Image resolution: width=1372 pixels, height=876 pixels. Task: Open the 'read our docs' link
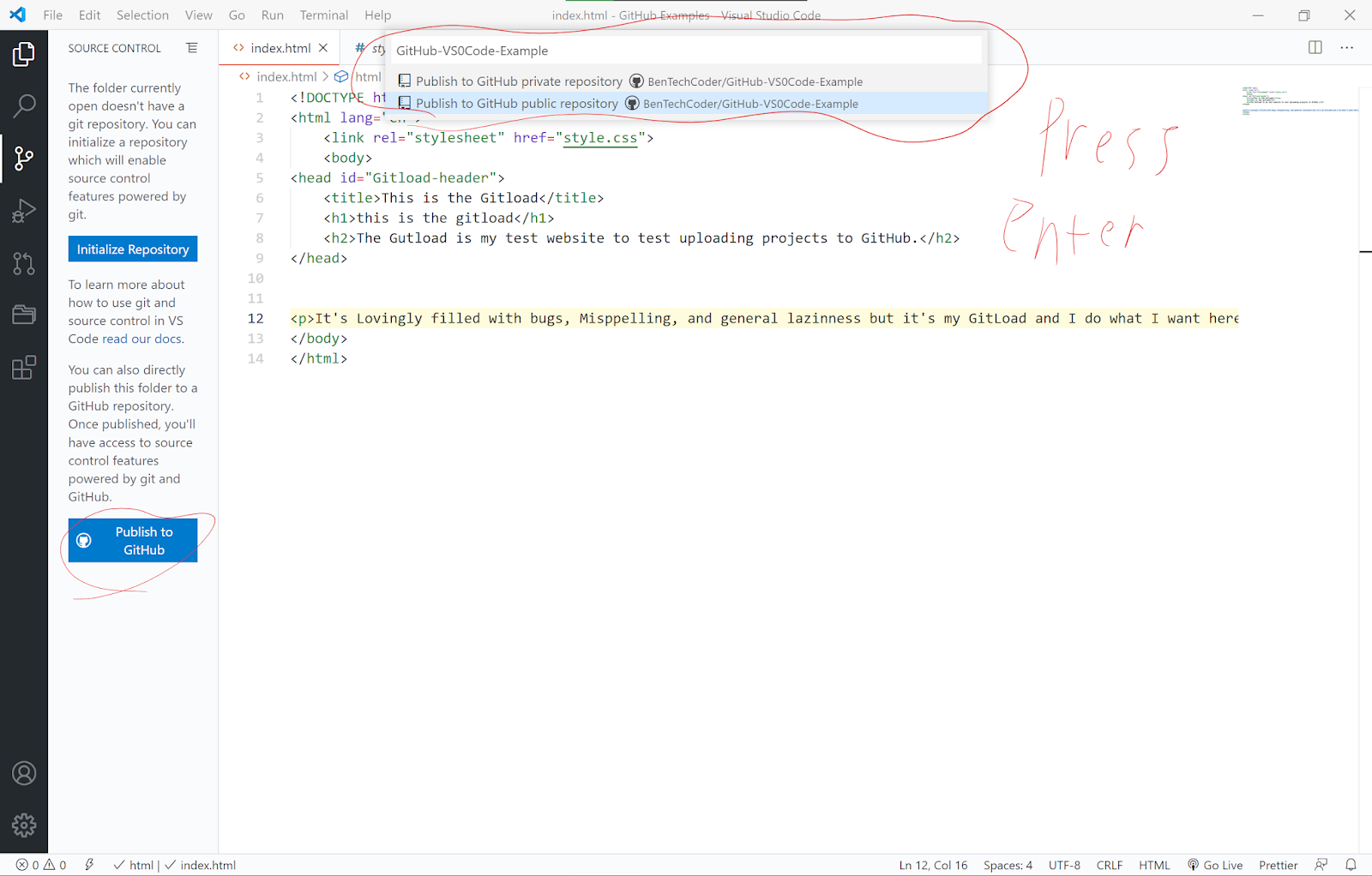[142, 339]
